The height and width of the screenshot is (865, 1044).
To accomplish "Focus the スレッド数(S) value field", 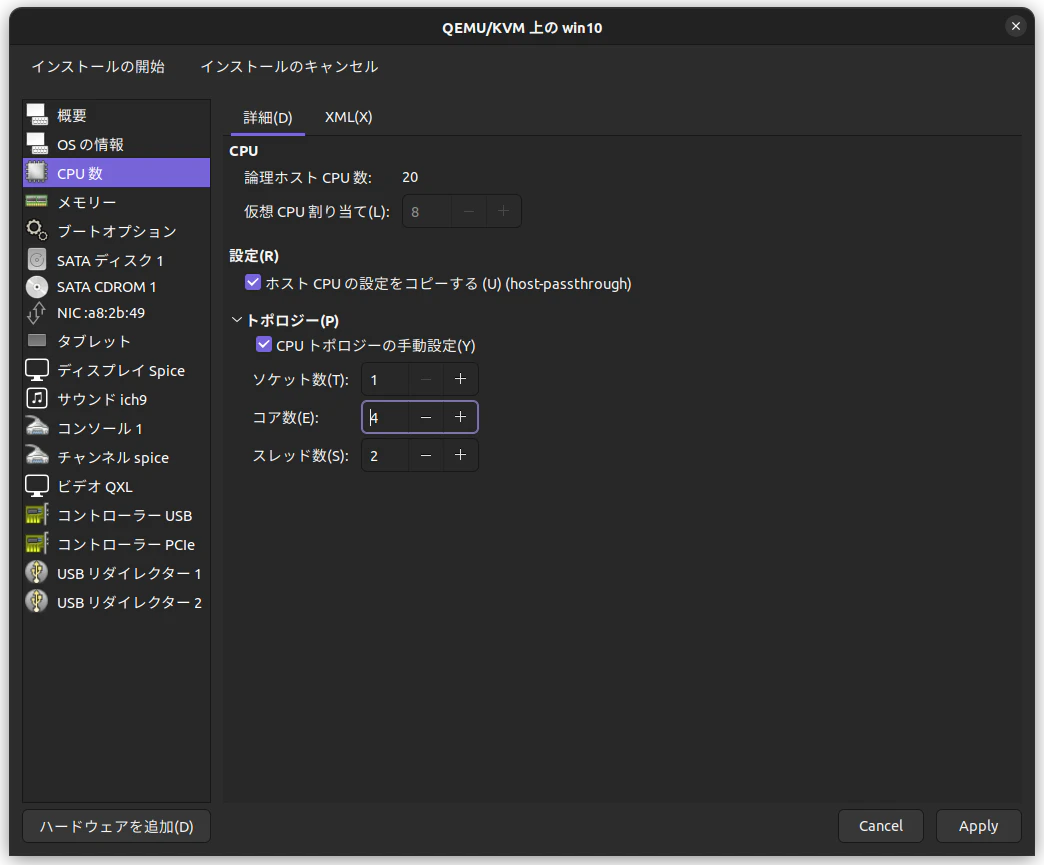I will coord(386,455).
